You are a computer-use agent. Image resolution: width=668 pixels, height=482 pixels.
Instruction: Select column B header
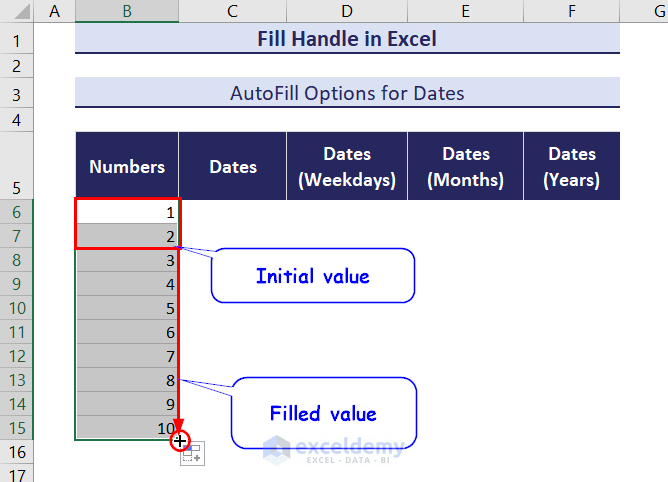click(x=127, y=11)
